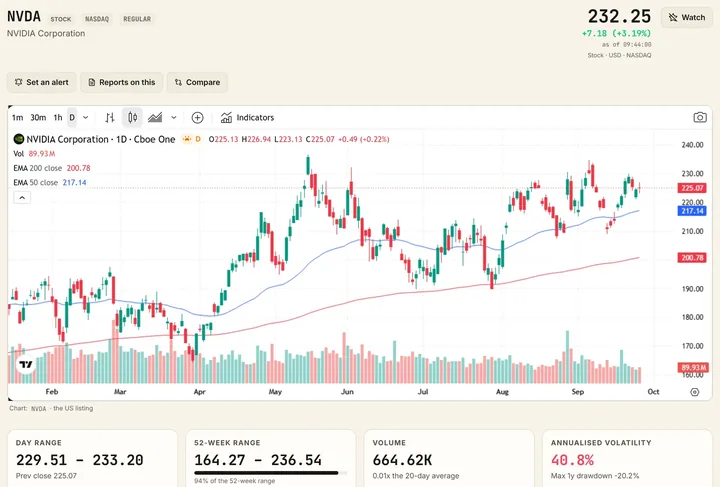
Task: Click the 52-week range value 164.27 - 236.54
Action: click(x=258, y=460)
